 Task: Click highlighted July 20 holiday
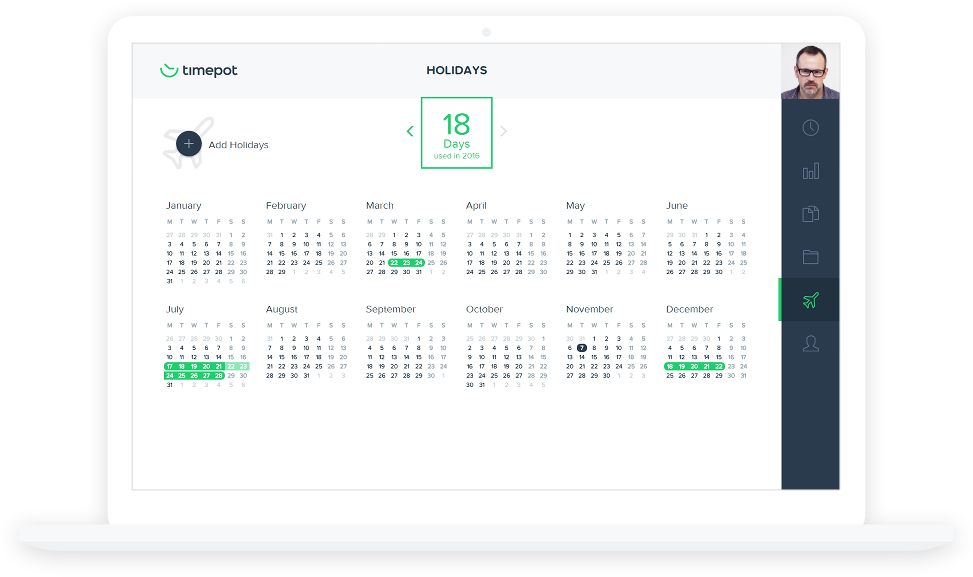pyautogui.click(x=206, y=367)
